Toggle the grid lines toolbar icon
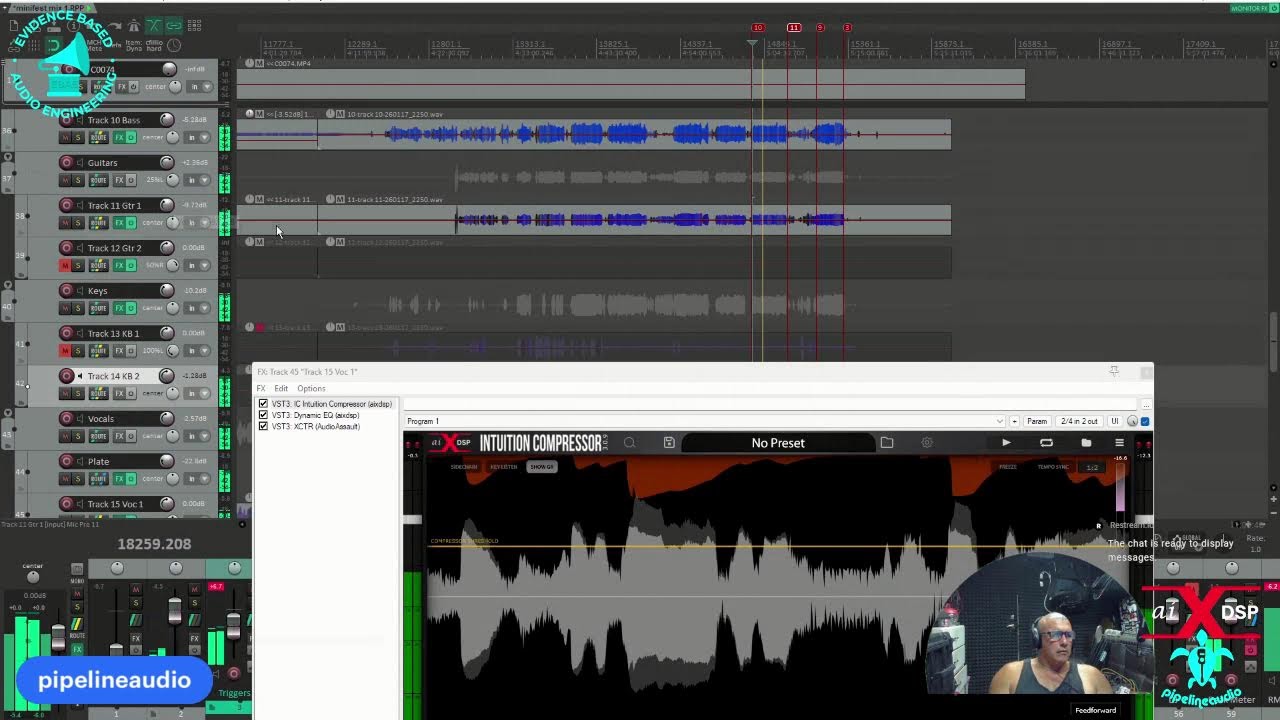The image size is (1280, 720). coord(34,45)
